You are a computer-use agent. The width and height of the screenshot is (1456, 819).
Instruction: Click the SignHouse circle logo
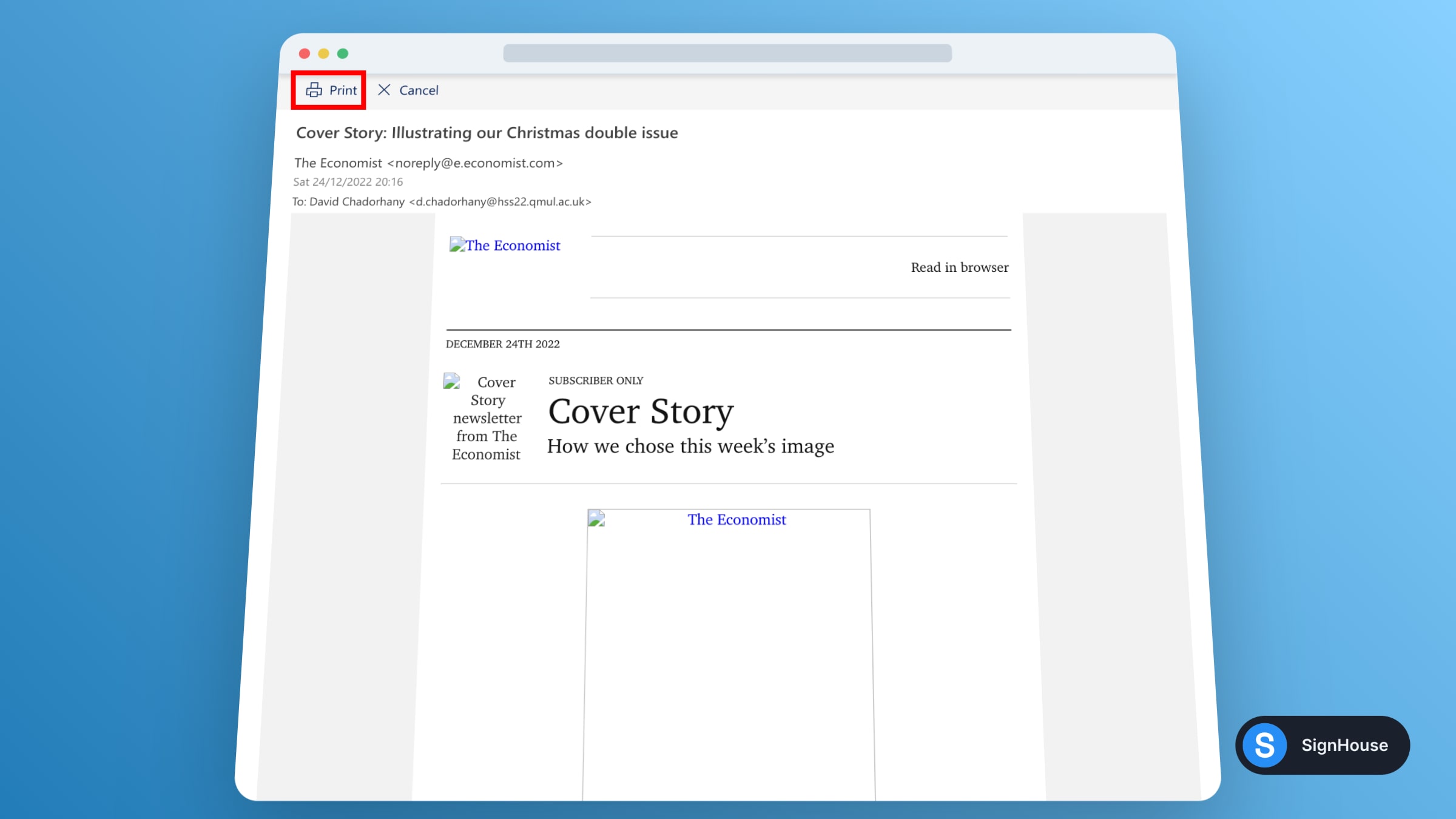pos(1266,745)
